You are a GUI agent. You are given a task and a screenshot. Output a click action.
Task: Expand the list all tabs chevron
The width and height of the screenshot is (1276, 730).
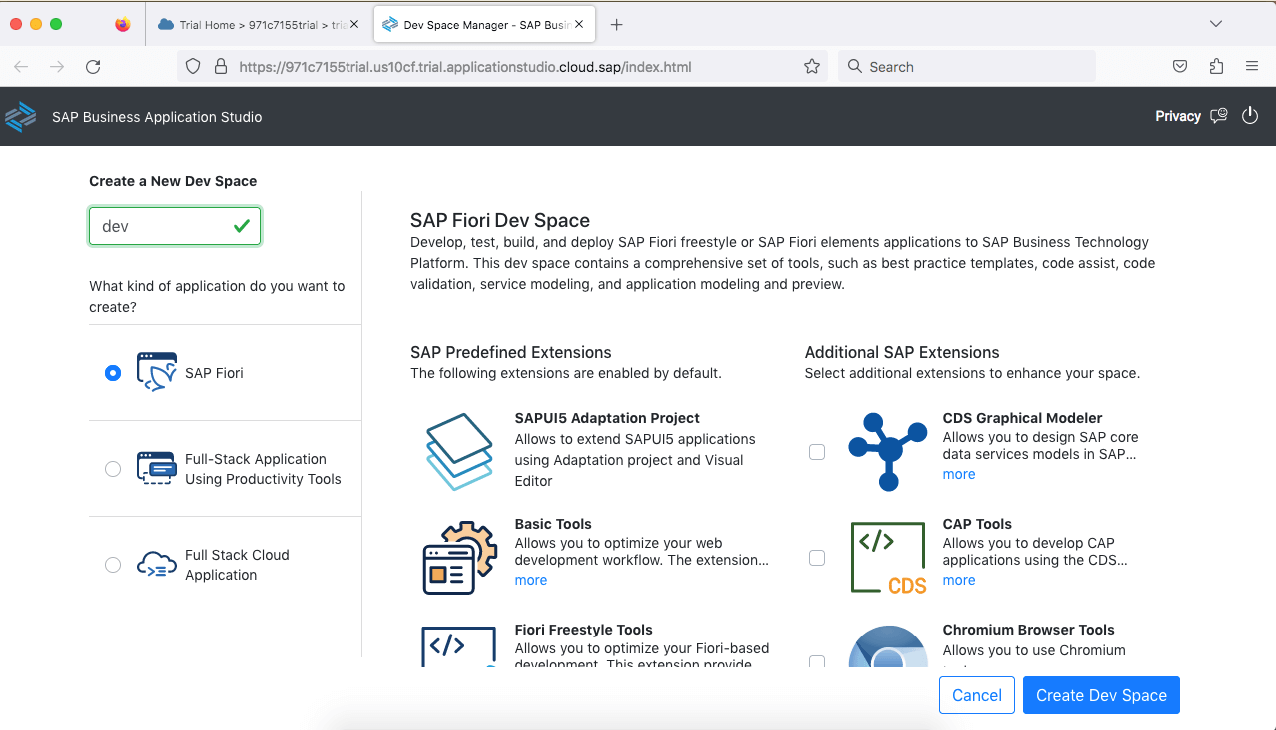1216,24
